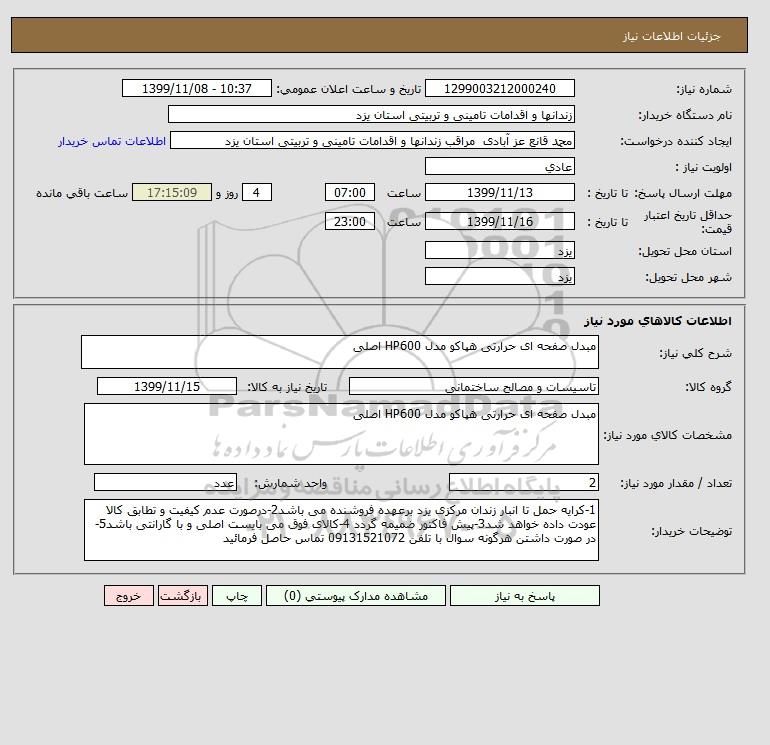770x745 pixels.
Task: Open مشاهده مدارک پیوستی (0) button
Action: [x=356, y=596]
